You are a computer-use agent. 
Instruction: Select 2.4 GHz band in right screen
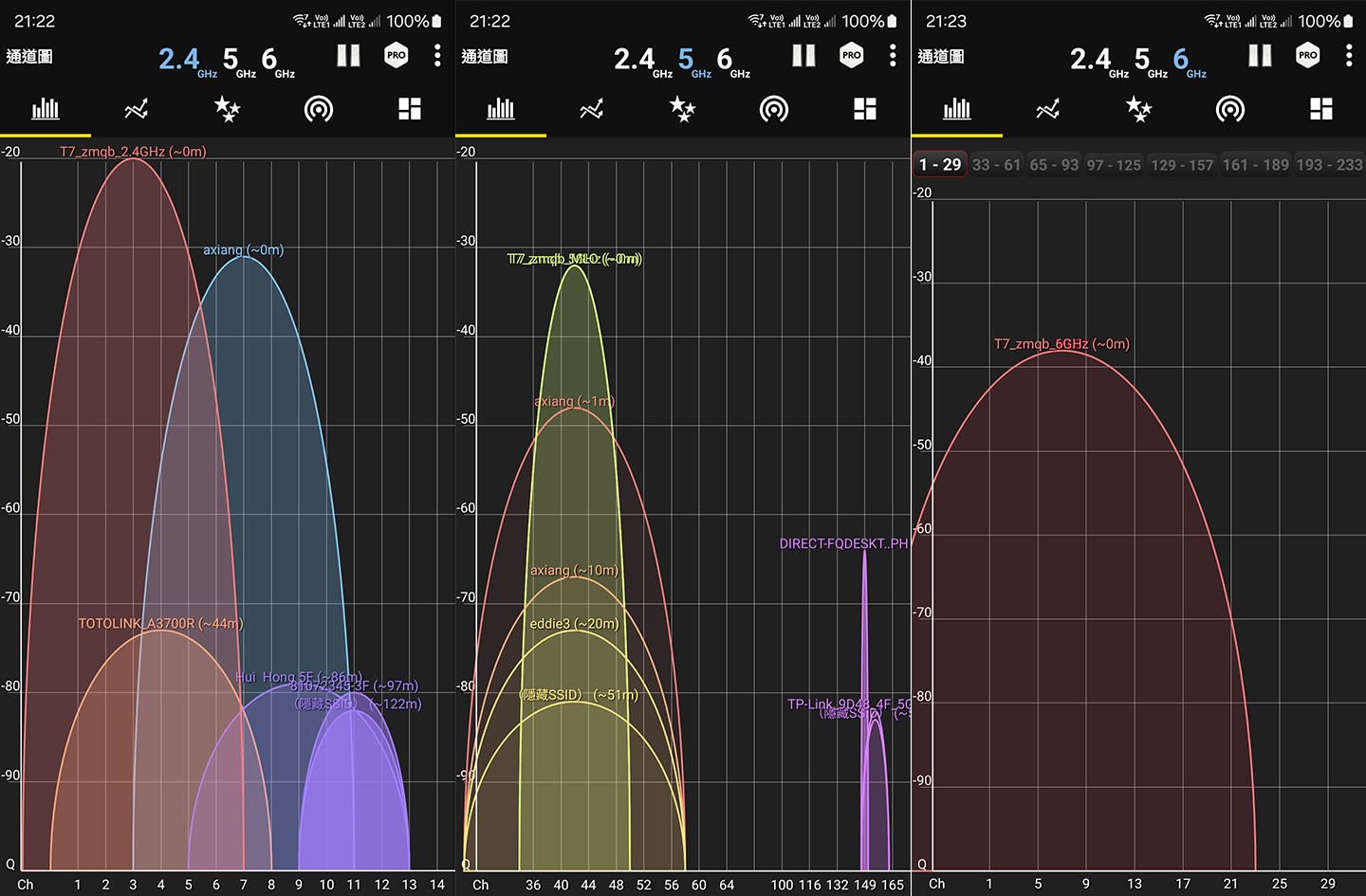click(1098, 61)
